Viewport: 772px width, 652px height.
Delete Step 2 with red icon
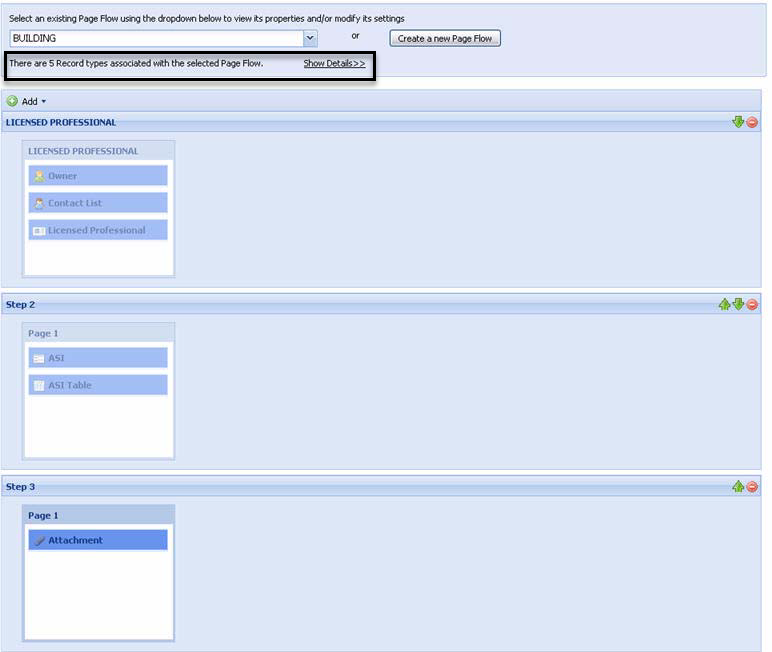(x=752, y=304)
